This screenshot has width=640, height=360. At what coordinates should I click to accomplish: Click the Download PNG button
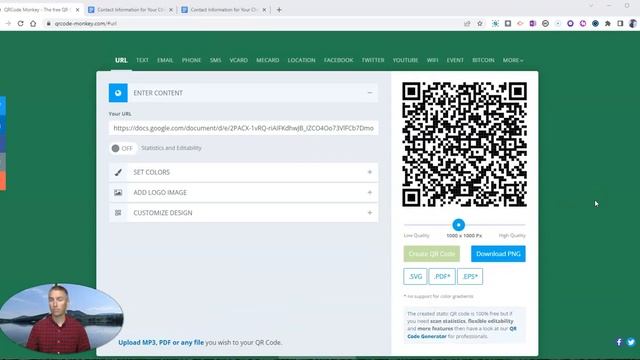point(498,254)
